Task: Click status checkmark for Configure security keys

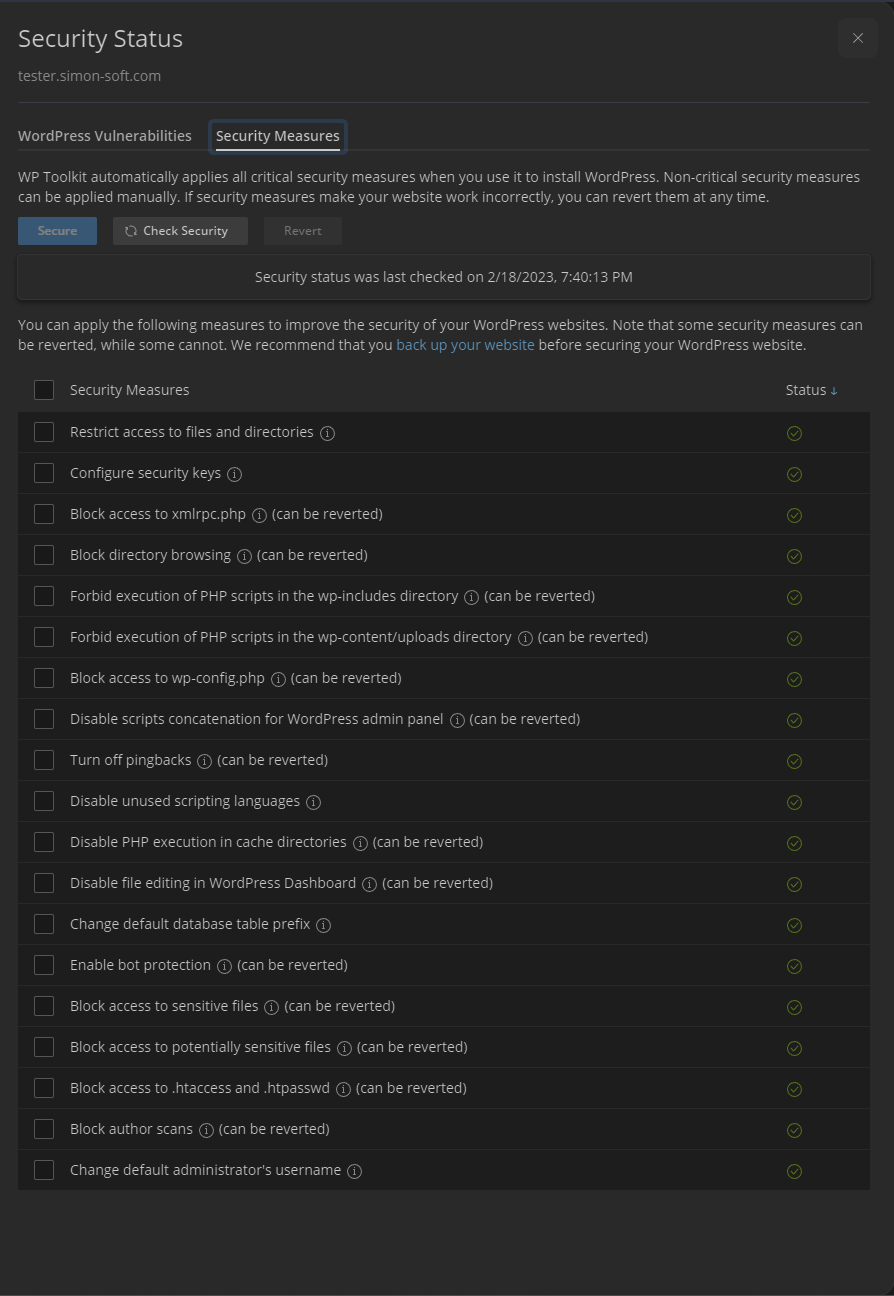Action: [795, 474]
